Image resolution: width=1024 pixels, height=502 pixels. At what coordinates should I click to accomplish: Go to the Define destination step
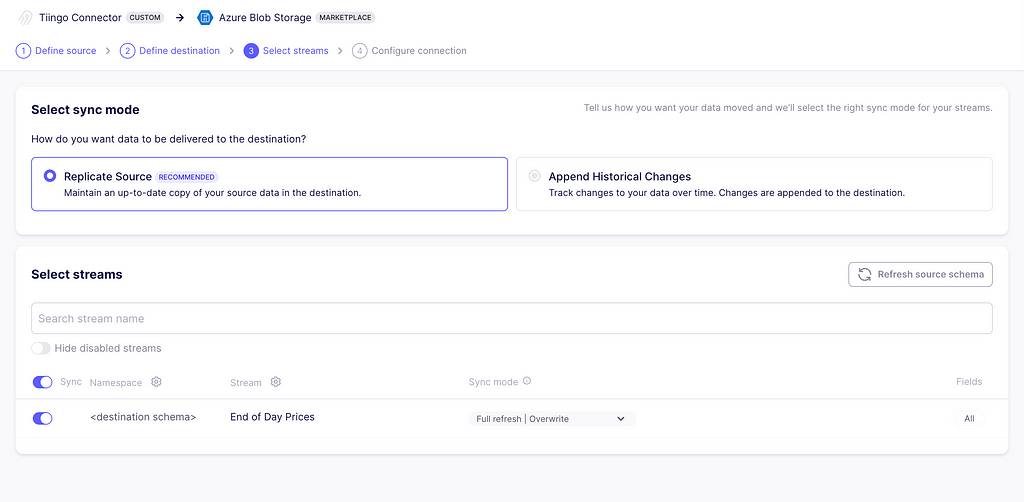coord(180,51)
